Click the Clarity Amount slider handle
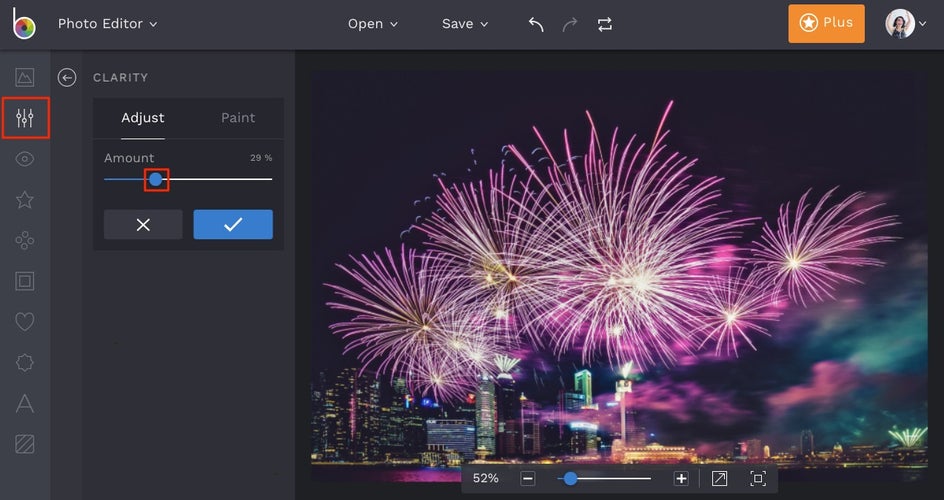 coord(156,179)
